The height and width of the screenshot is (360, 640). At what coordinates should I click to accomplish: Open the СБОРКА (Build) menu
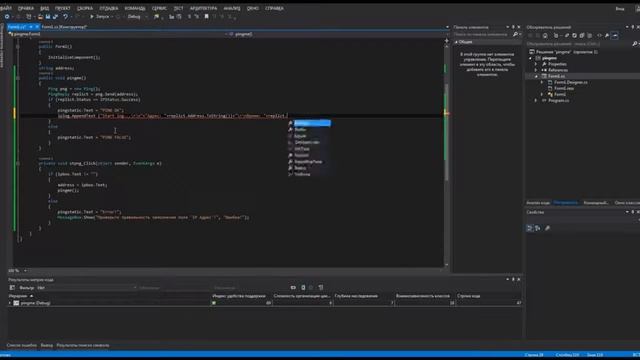[x=85, y=8]
